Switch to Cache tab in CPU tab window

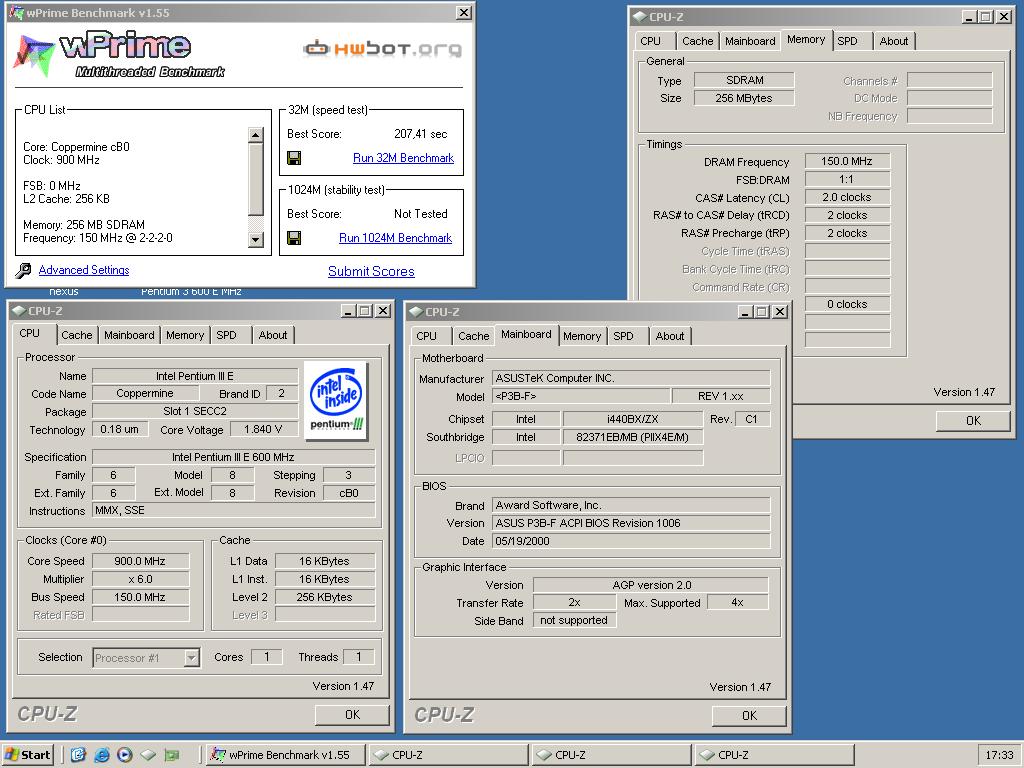pos(76,335)
